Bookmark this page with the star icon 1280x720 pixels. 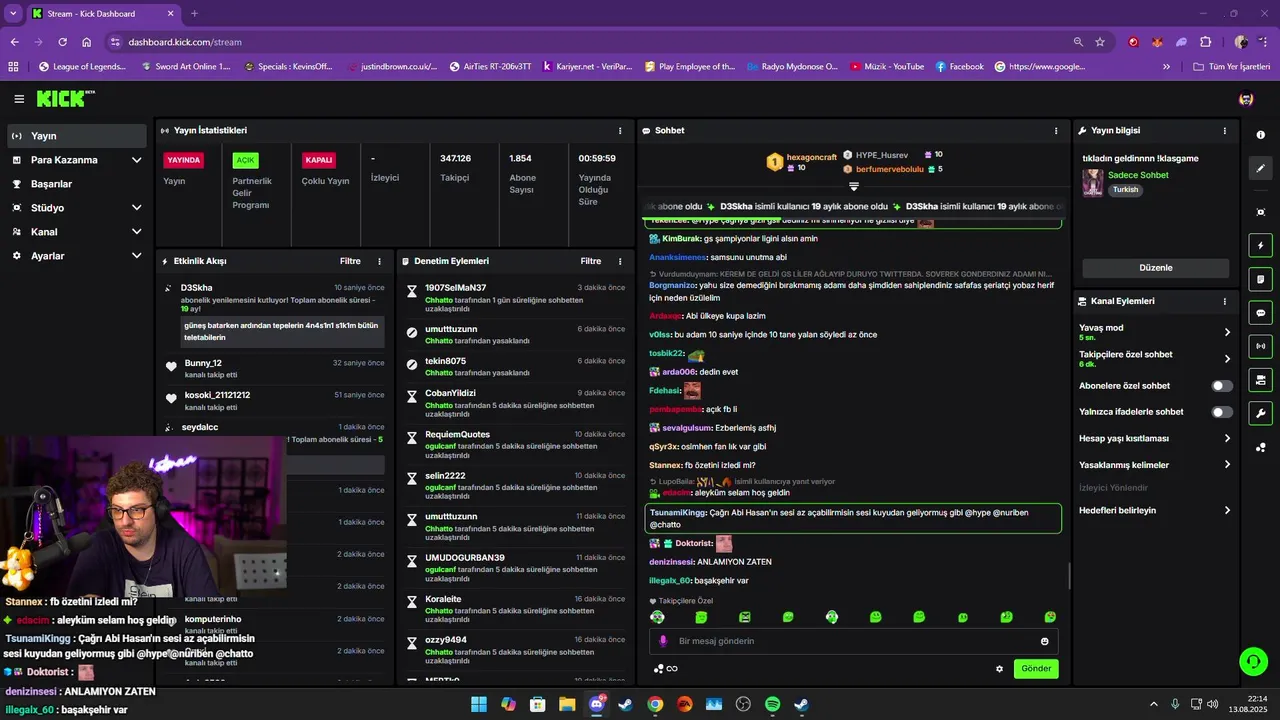coord(1100,42)
